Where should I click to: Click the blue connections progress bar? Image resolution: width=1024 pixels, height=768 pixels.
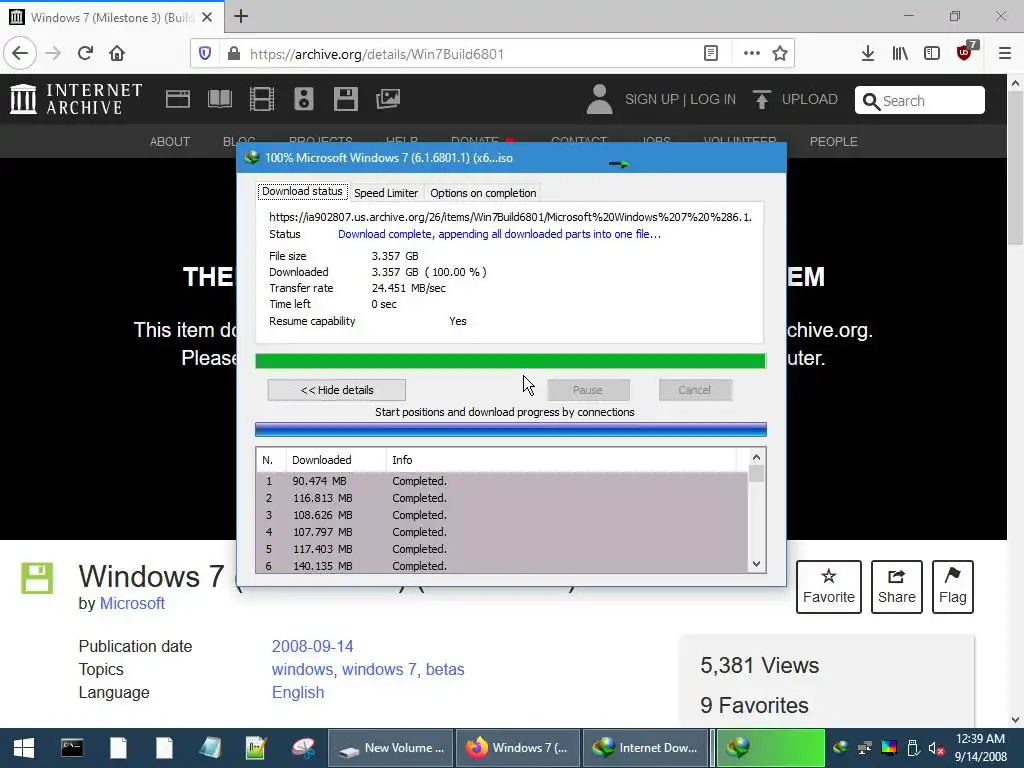510,429
